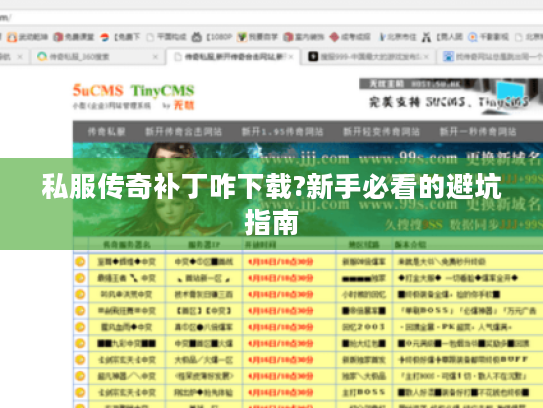Click the 5uCMS TinyCMS logo
543x408 pixels.
[133, 97]
